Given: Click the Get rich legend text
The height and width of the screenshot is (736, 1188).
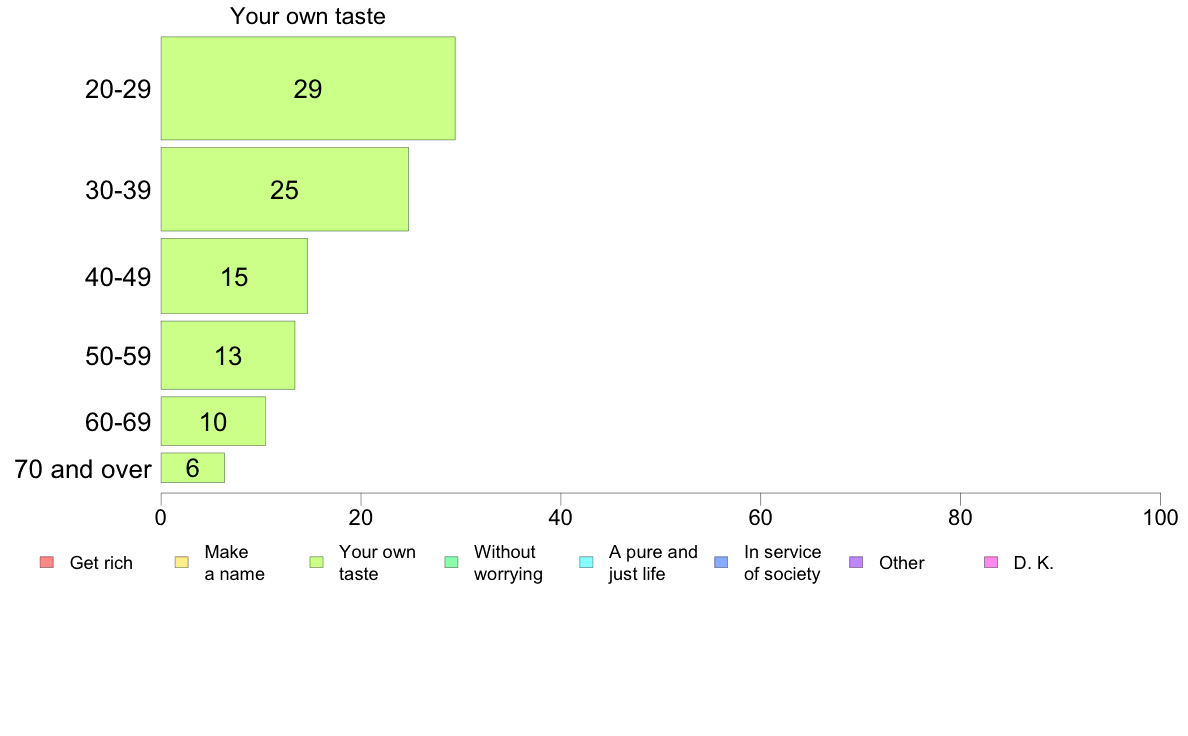Looking at the screenshot, I should [101, 562].
